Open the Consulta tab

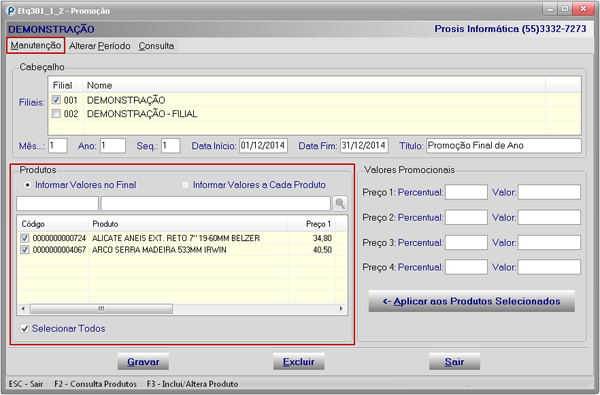(x=156, y=46)
